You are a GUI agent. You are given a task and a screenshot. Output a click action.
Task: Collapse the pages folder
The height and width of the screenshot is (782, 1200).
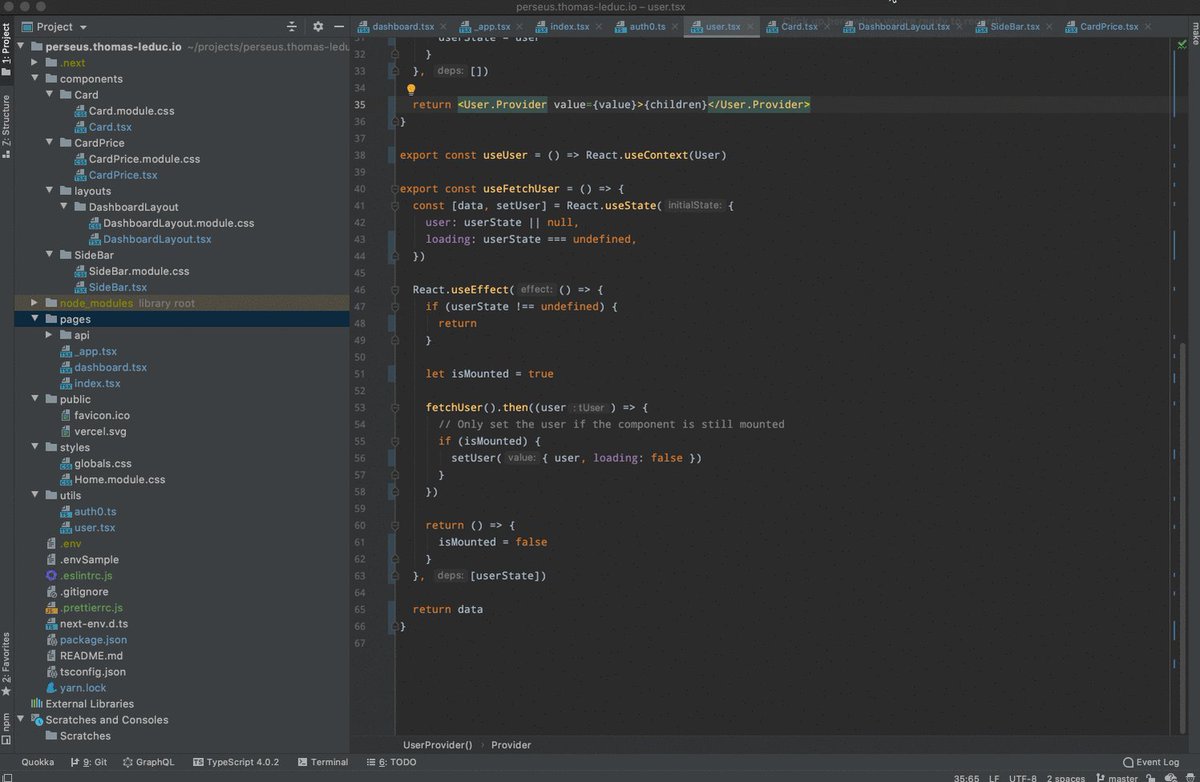tap(36, 319)
